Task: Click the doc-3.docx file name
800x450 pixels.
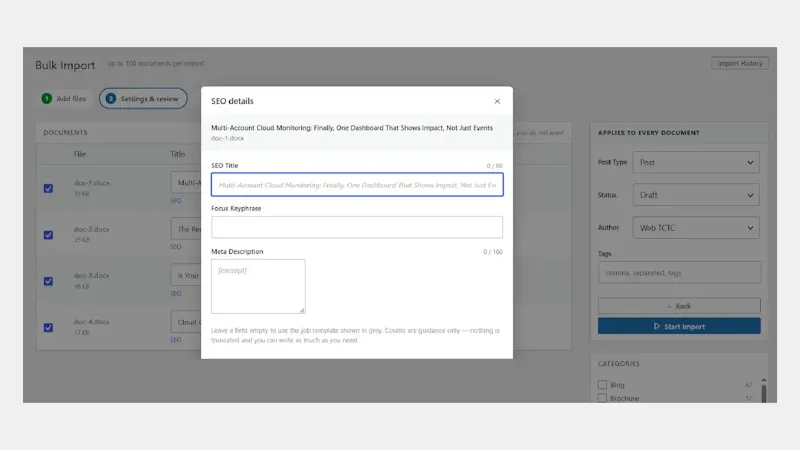Action: pos(91,276)
